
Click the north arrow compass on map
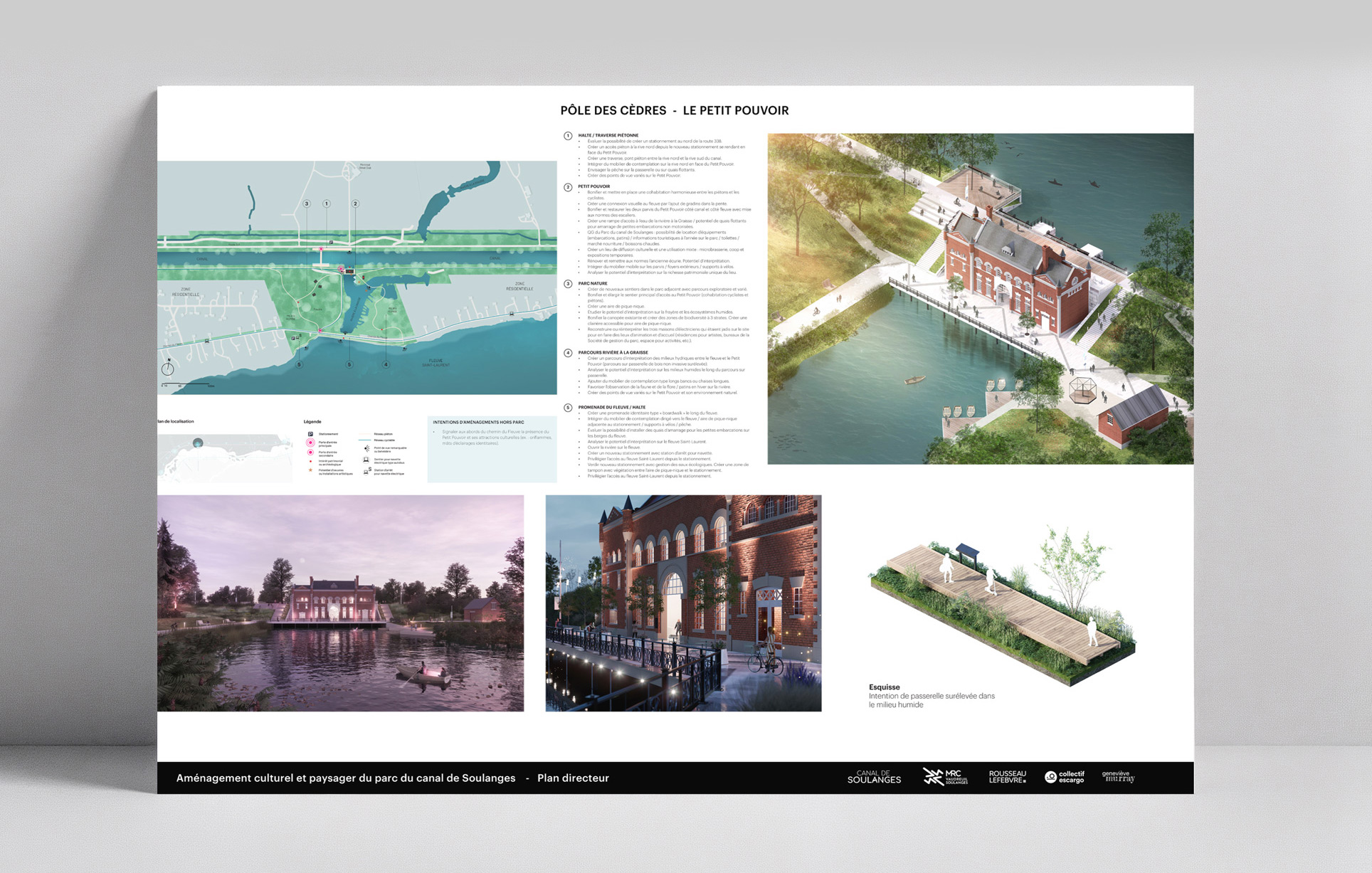pyautogui.click(x=168, y=368)
